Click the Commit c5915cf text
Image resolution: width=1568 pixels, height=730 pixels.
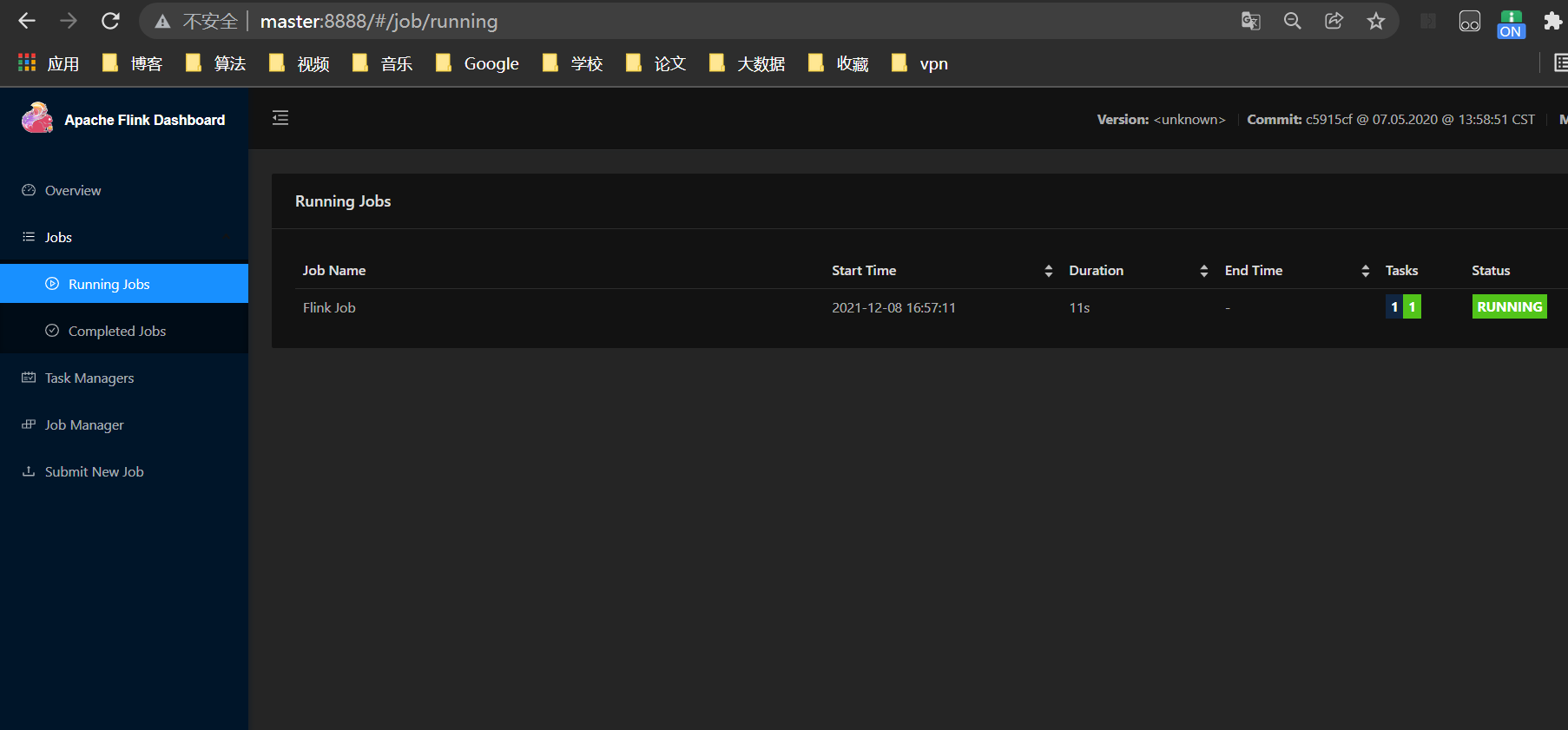coord(1391,120)
